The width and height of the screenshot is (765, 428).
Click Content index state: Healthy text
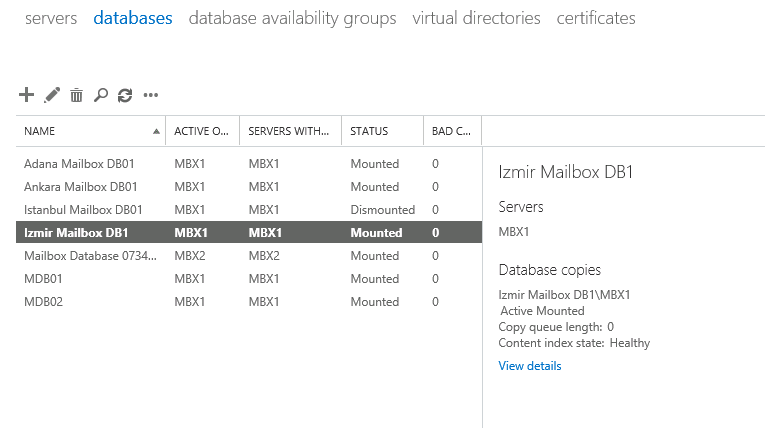click(x=574, y=343)
